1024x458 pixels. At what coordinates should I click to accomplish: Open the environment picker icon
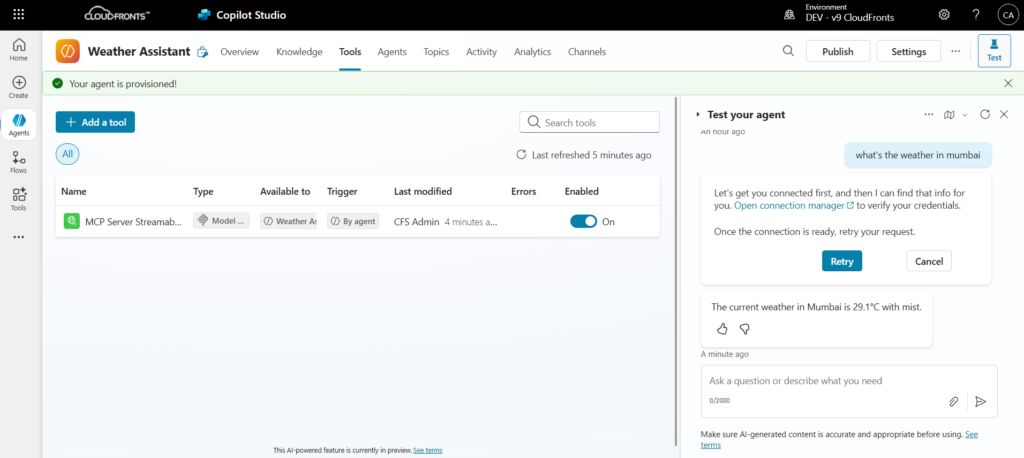[790, 14]
